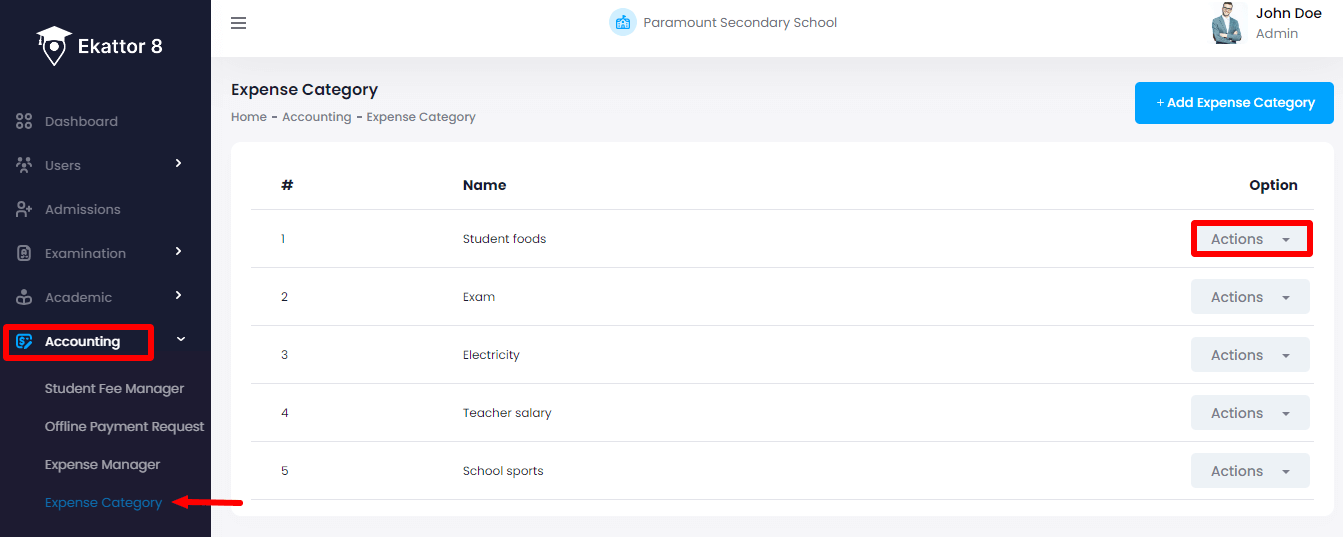Screen dimensions: 1343x537
Task: Click the Admissions person-plus icon
Action: click(x=25, y=209)
